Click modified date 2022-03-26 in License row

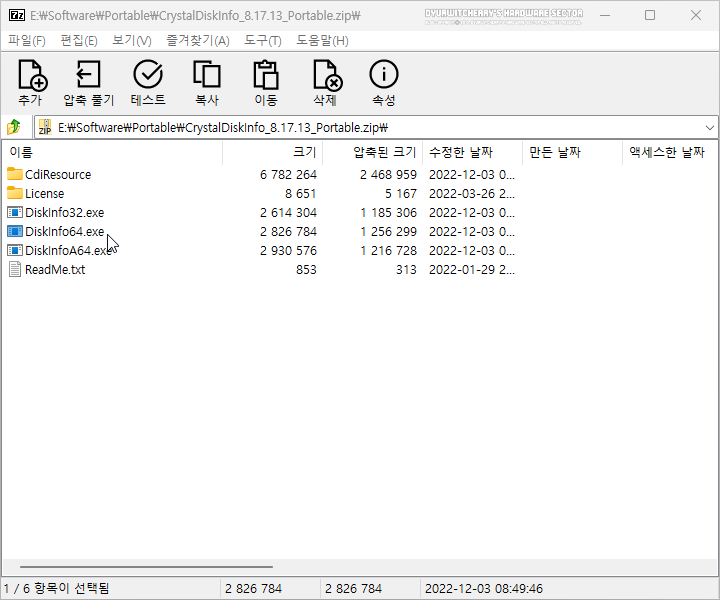(472, 193)
